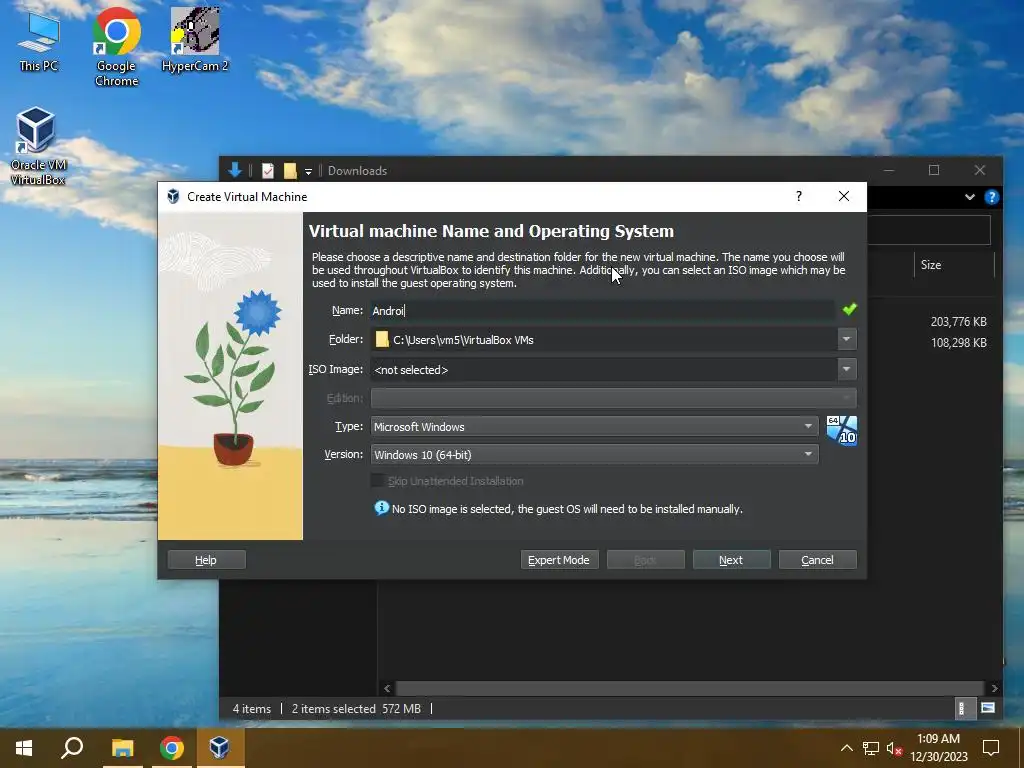Click the question mark help button in dialog title

799,196
